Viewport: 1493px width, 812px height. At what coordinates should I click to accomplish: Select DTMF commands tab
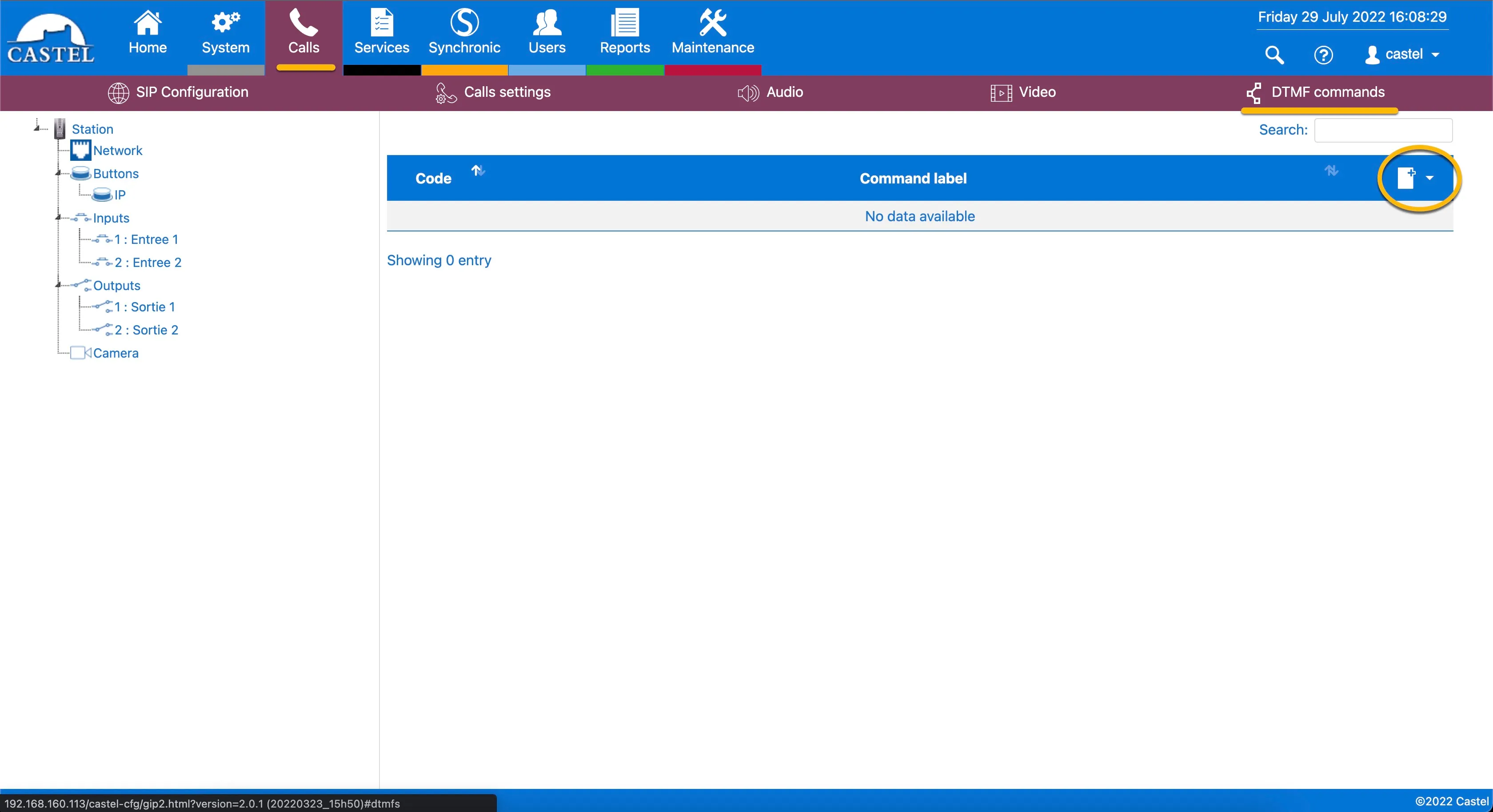1316,92
